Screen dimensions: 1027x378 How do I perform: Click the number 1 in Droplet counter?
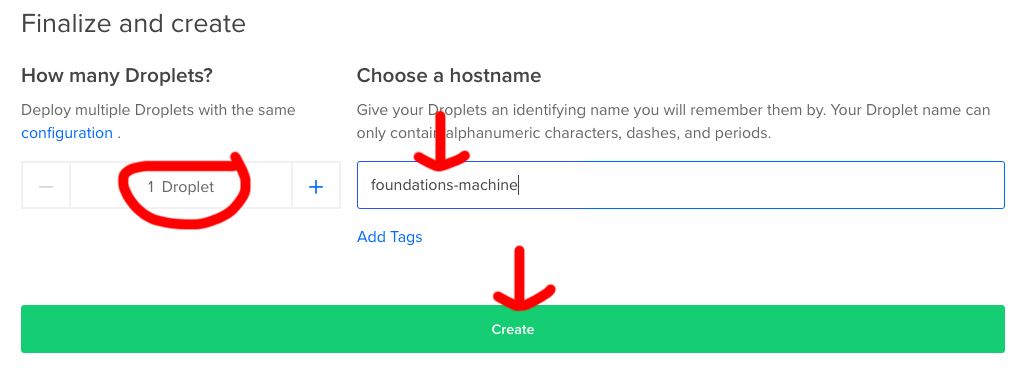[x=151, y=187]
